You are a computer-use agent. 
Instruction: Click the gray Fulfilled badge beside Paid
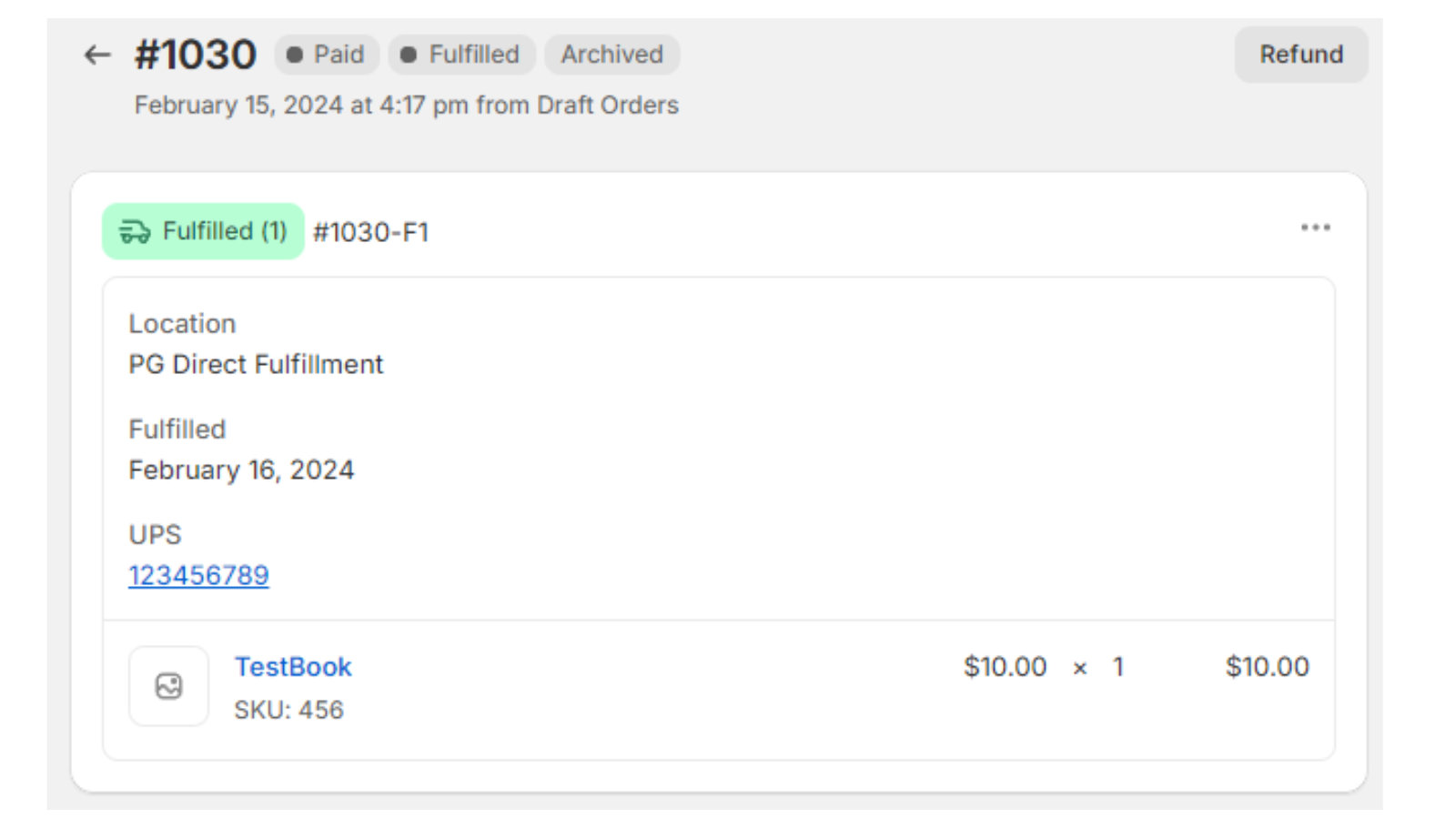coord(462,55)
